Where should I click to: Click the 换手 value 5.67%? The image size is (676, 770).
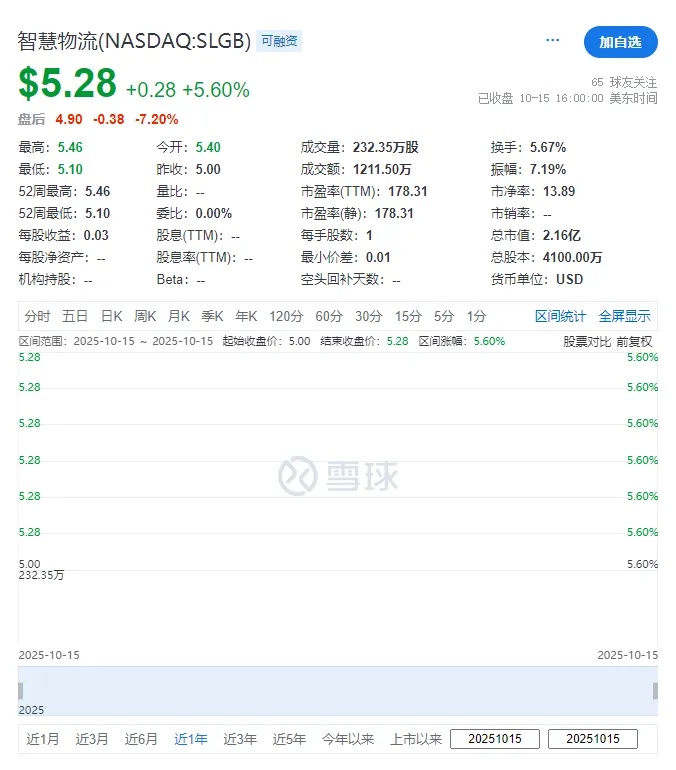(548, 147)
